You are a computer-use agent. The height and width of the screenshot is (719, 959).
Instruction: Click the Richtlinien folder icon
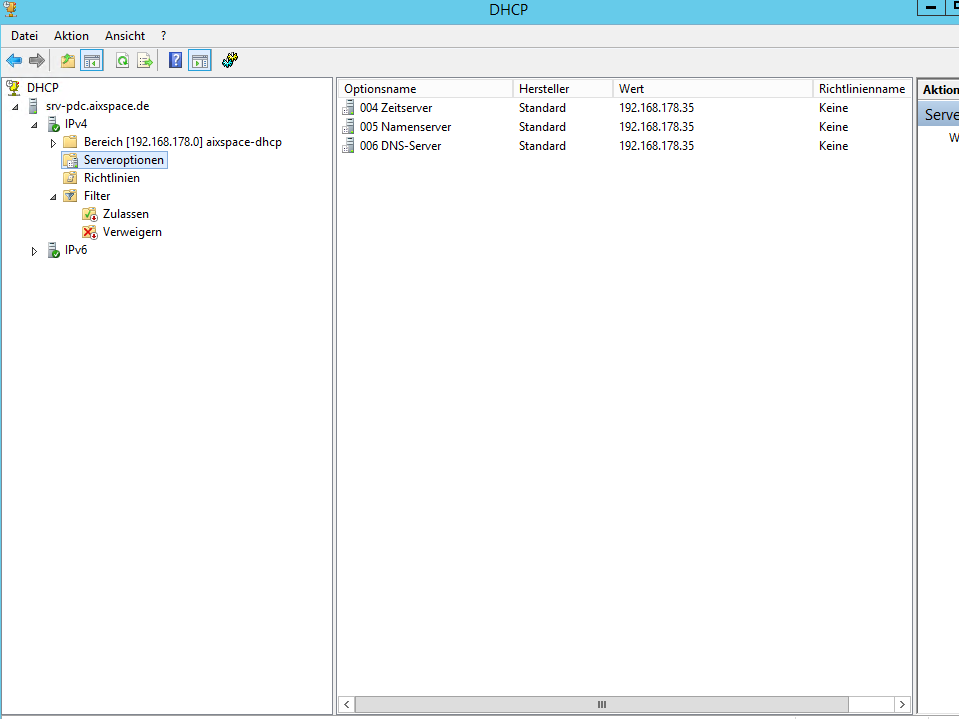(x=70, y=178)
